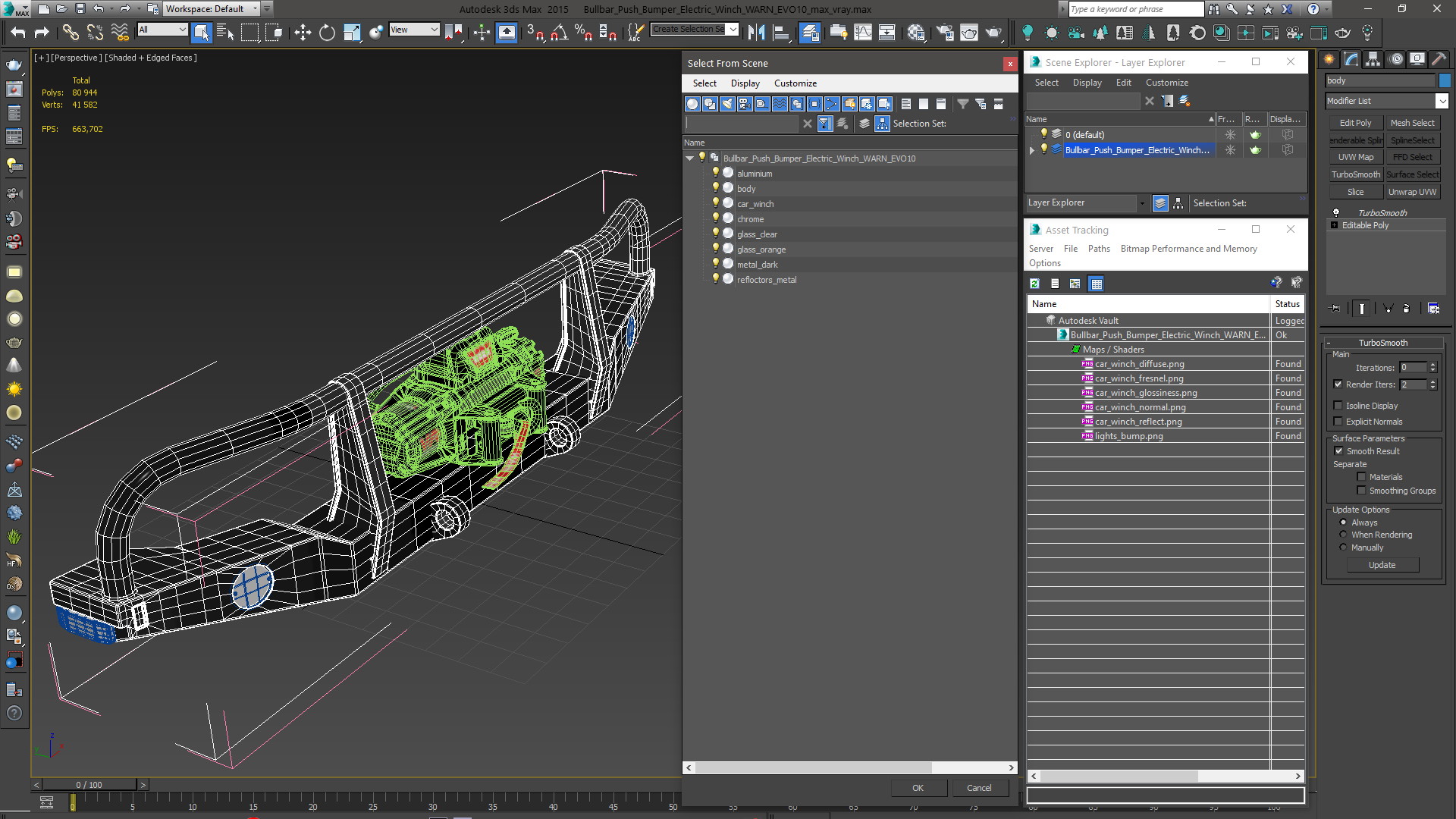Screen dimensions: 1456x819
Task: Click the search field in Select From Scene
Action: pyautogui.click(x=741, y=124)
